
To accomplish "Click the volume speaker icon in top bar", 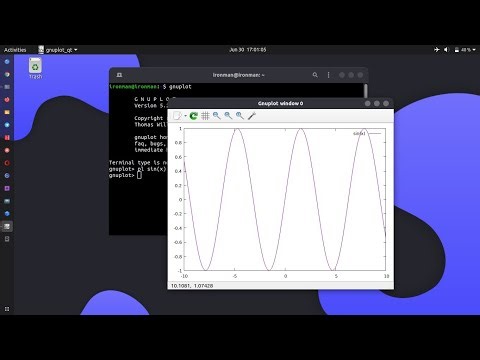I will (447, 50).
